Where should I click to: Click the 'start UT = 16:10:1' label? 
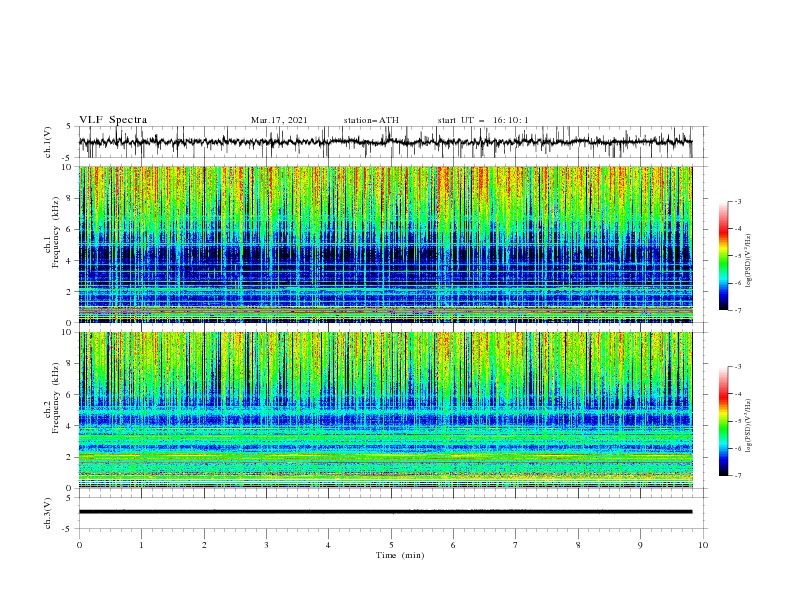point(483,120)
